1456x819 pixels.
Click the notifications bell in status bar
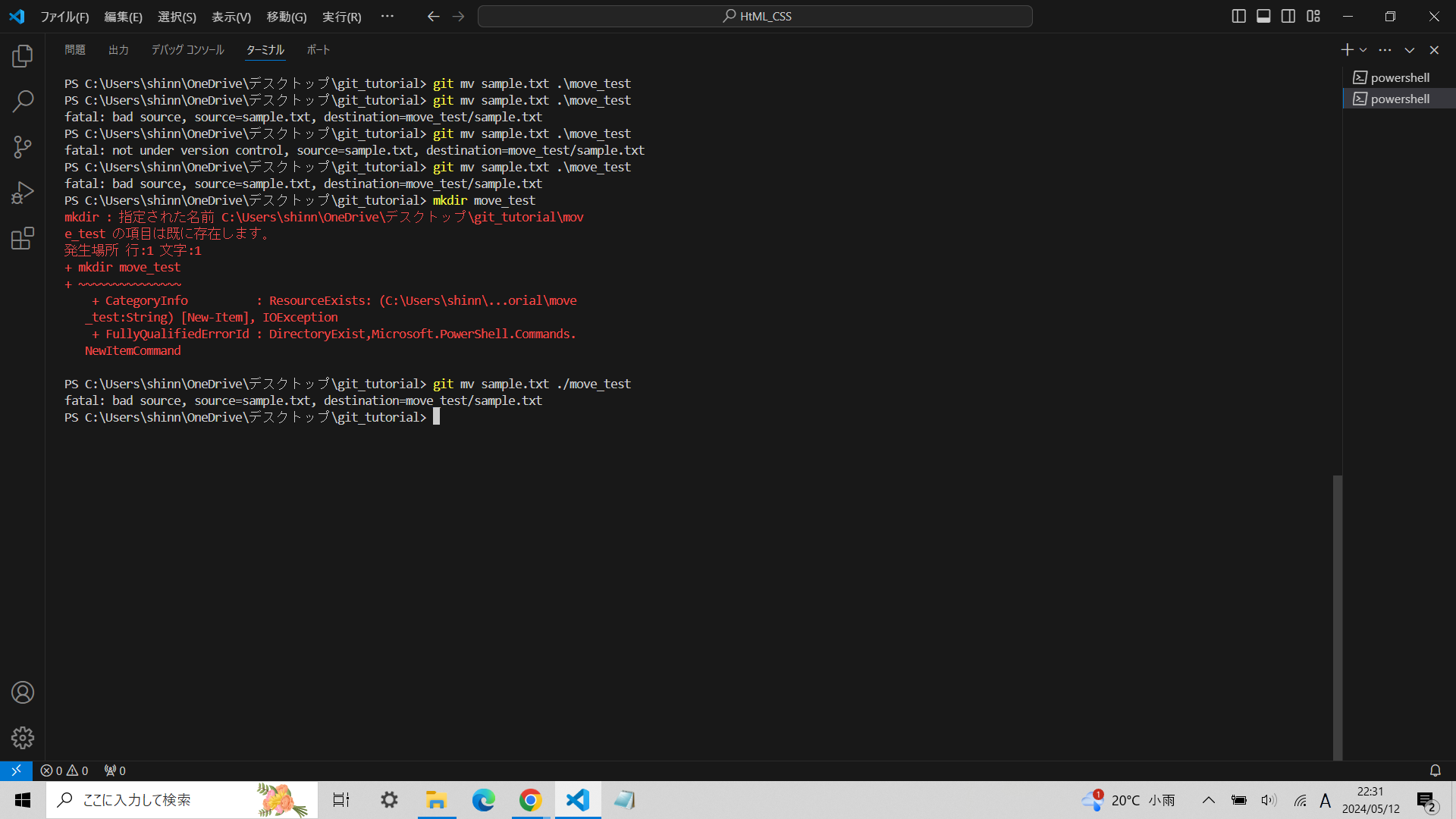coord(1435,770)
